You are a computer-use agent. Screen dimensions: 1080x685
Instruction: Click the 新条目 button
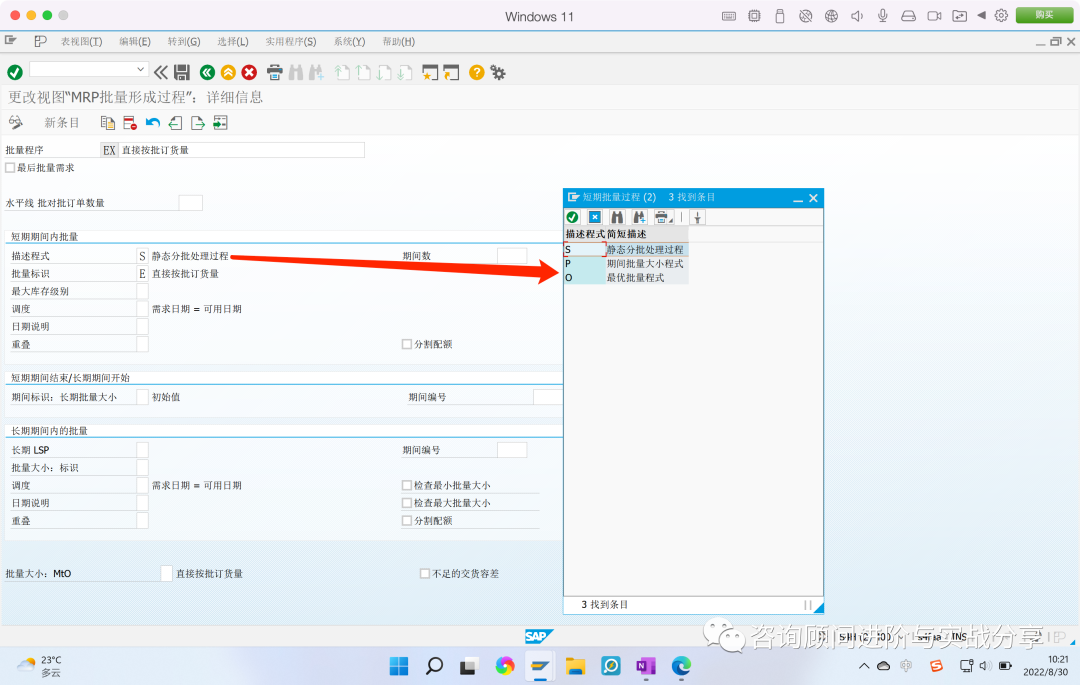tap(61, 123)
